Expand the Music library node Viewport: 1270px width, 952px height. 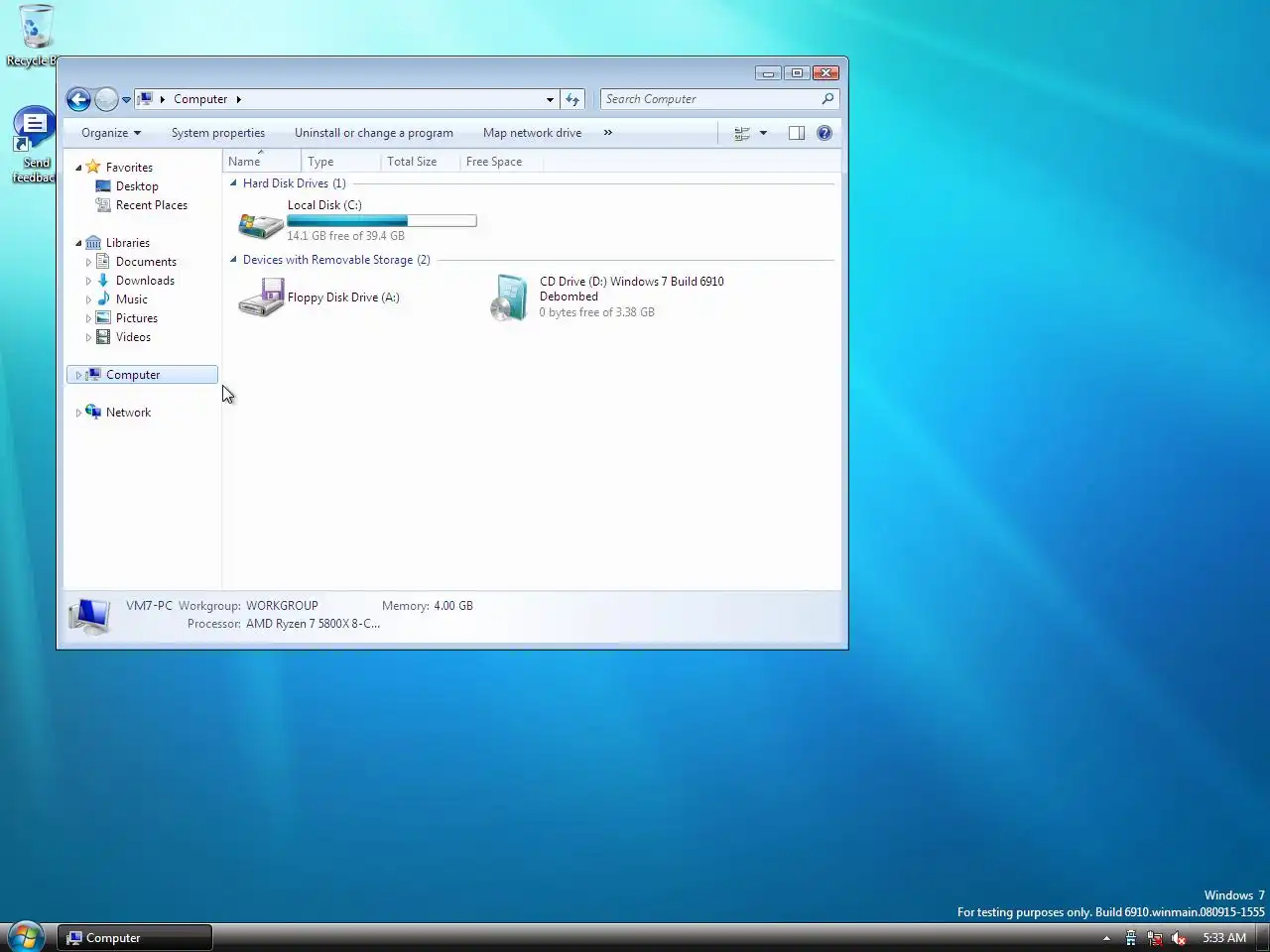88,299
